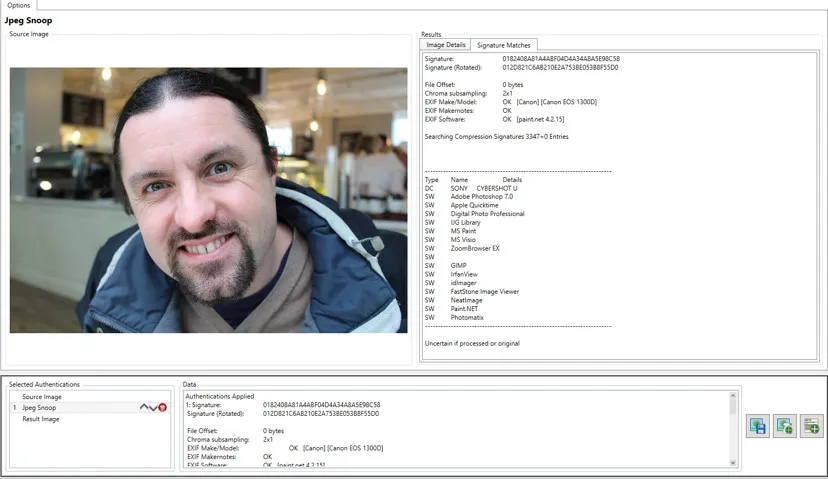Click 'Searching Compression Signatures 3347+0 Entries' text

point(496,136)
